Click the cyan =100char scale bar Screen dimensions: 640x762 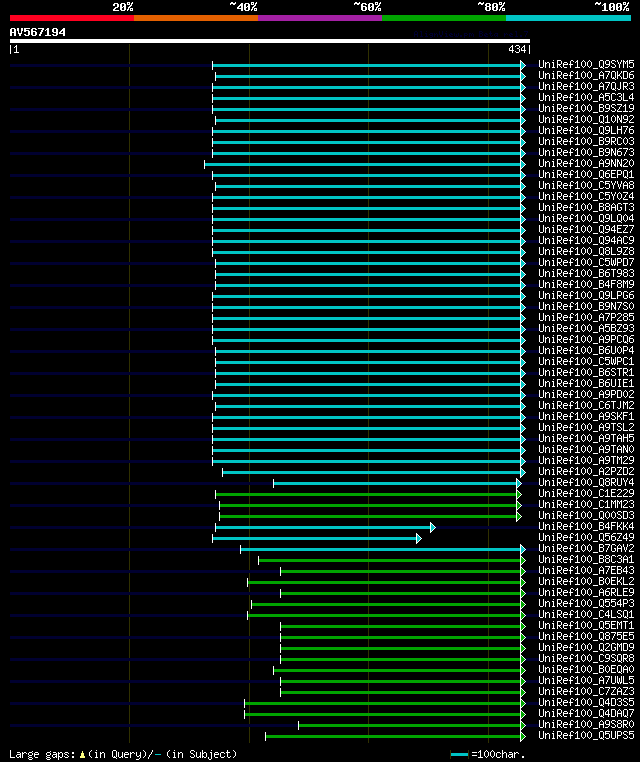coord(459,755)
